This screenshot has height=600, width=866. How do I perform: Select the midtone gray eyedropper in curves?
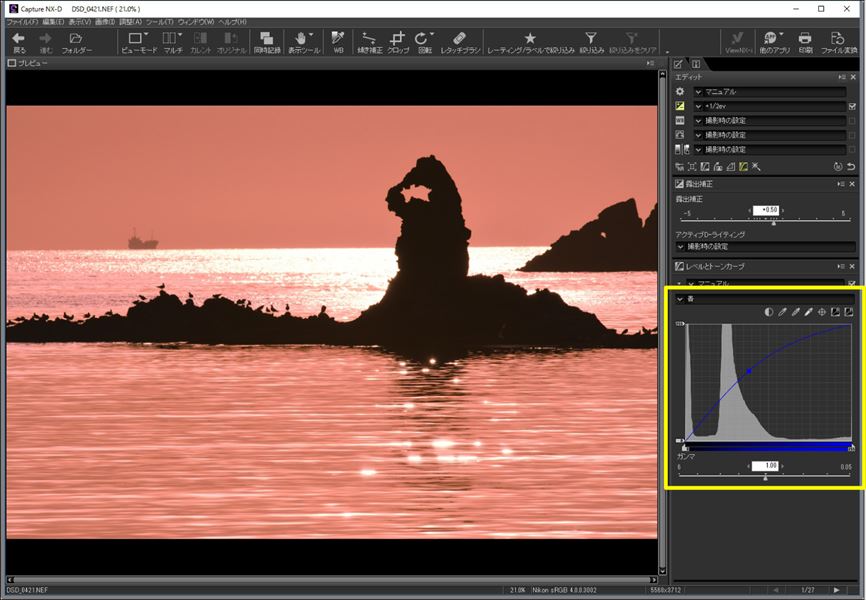pos(795,312)
